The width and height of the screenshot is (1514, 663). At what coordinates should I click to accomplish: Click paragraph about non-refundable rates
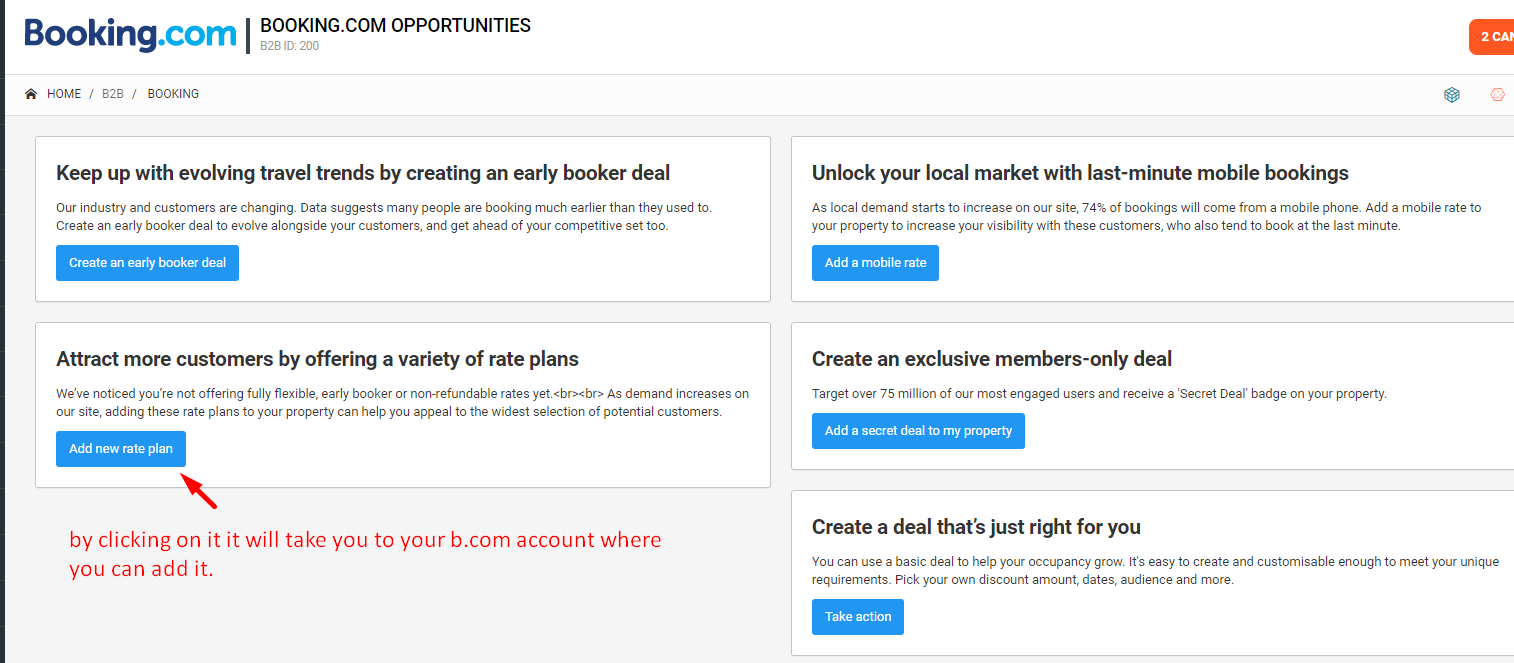pyautogui.click(x=402, y=403)
